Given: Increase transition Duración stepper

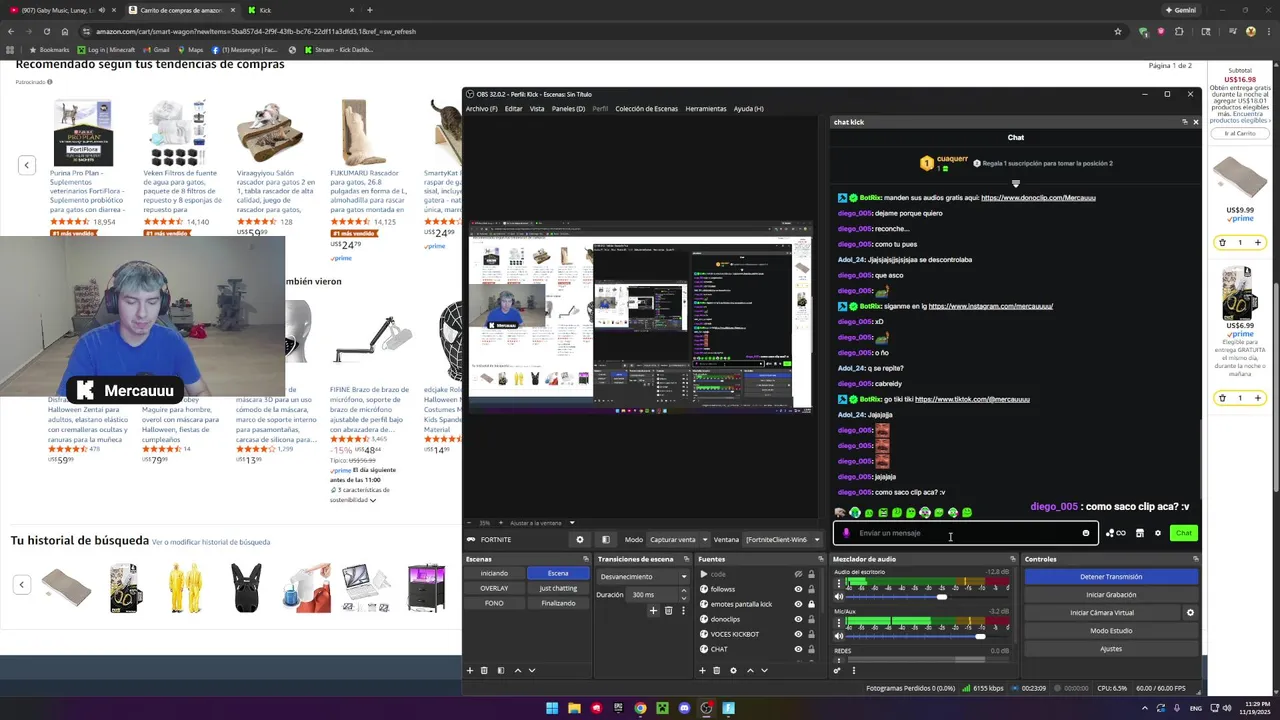Looking at the screenshot, I should [x=684, y=591].
